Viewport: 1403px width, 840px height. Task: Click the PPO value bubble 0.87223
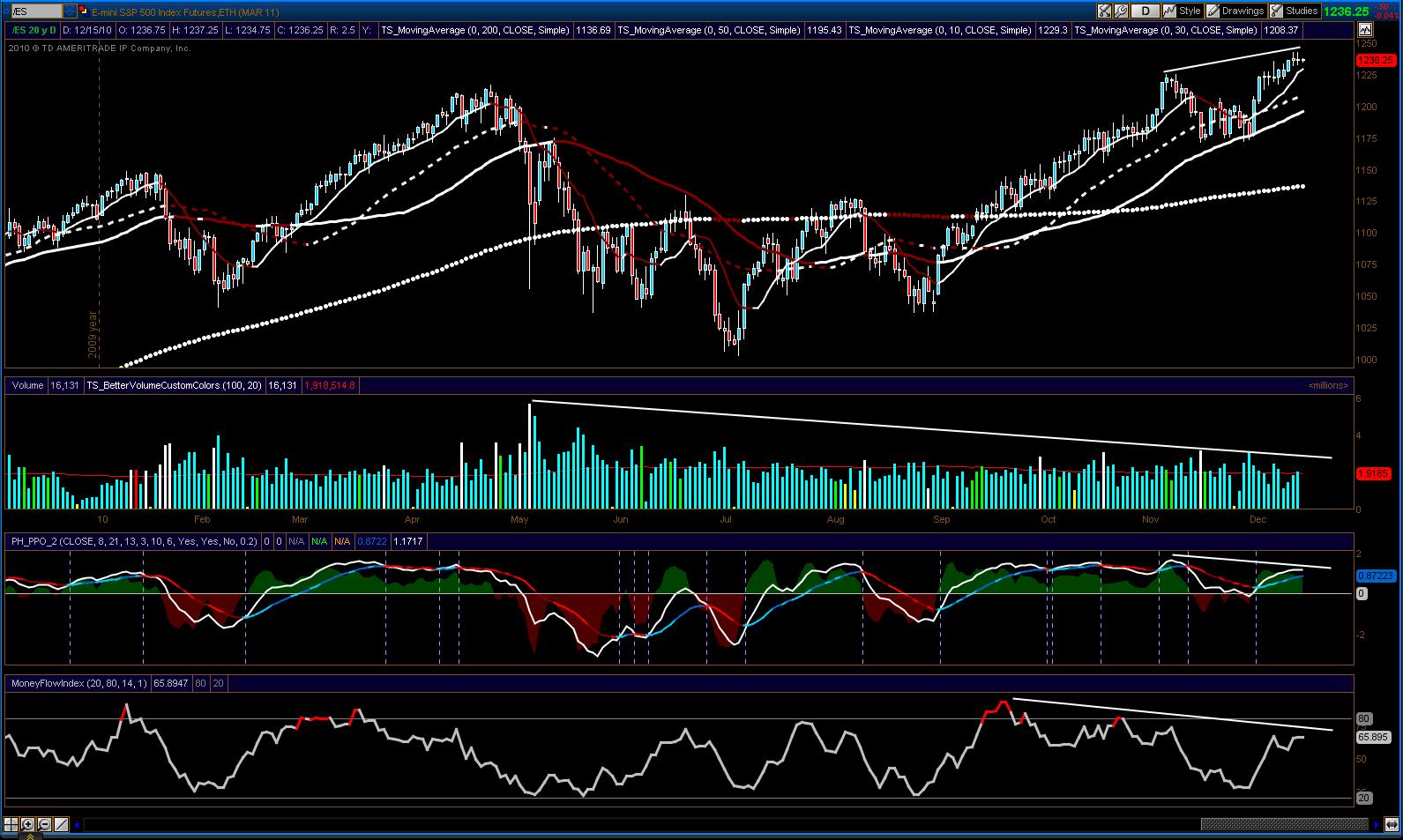(x=1375, y=576)
